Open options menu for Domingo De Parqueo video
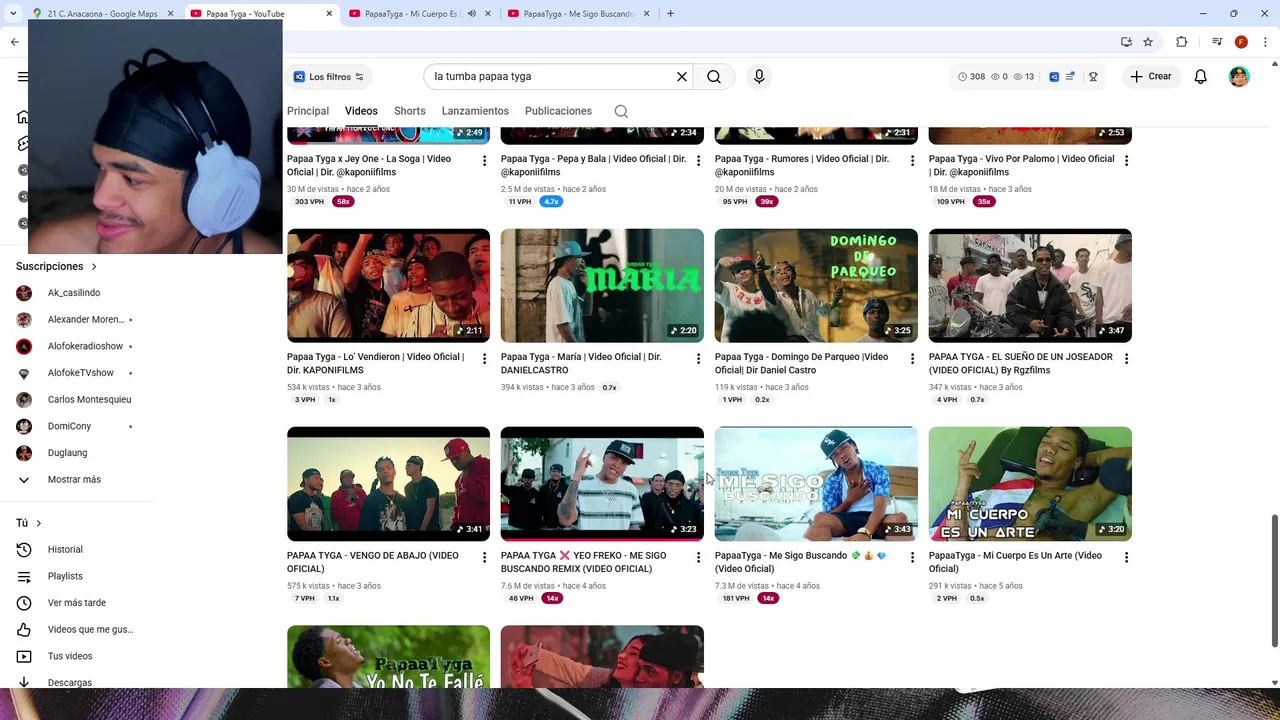The image size is (1280, 720). tap(912, 359)
